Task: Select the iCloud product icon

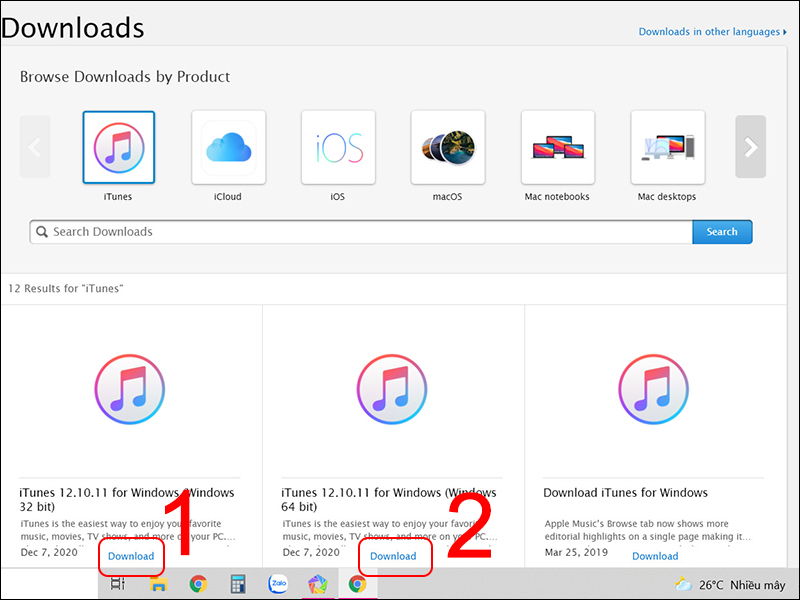Action: pos(229,147)
